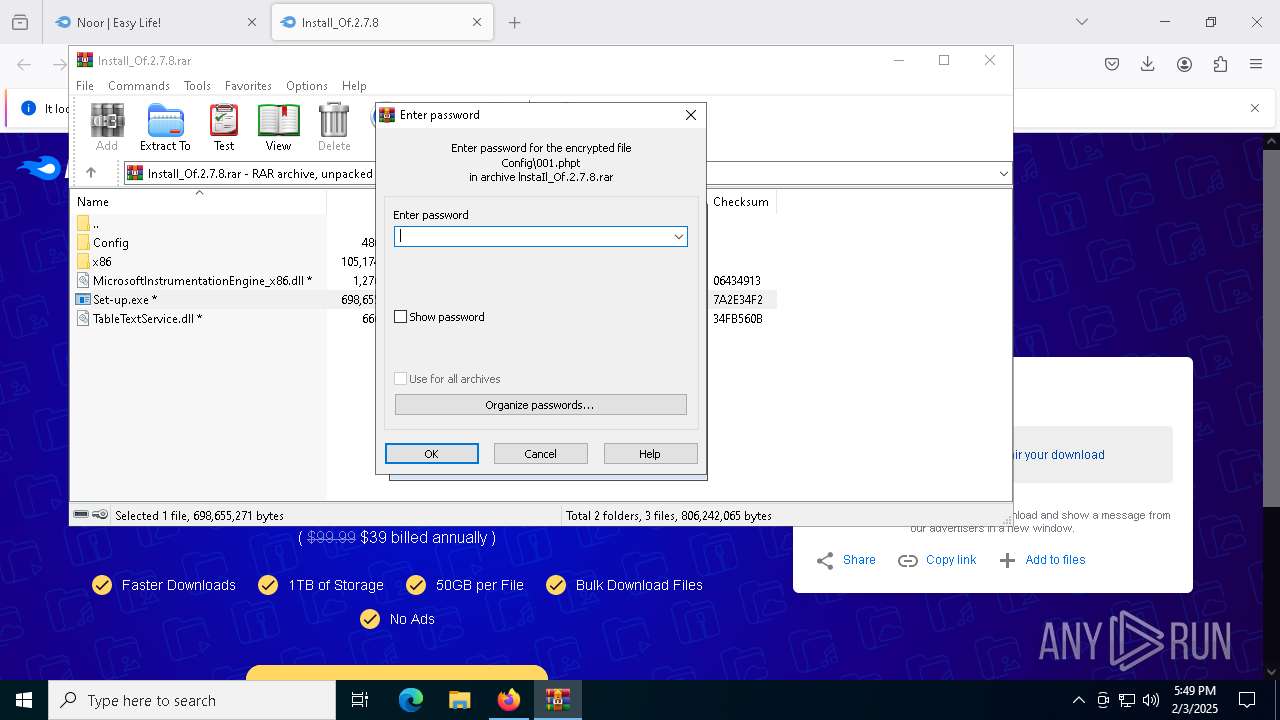Open the Options menu

tap(307, 86)
